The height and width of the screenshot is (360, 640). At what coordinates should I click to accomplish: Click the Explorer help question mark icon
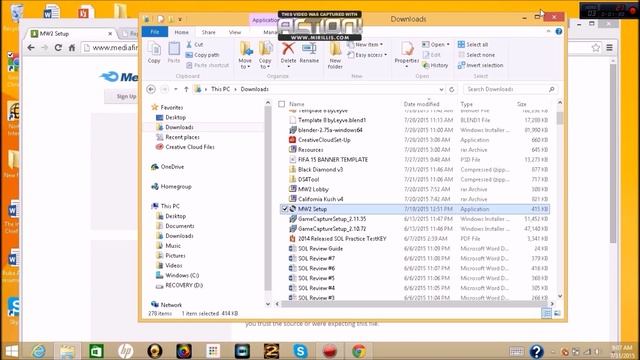click(x=559, y=31)
